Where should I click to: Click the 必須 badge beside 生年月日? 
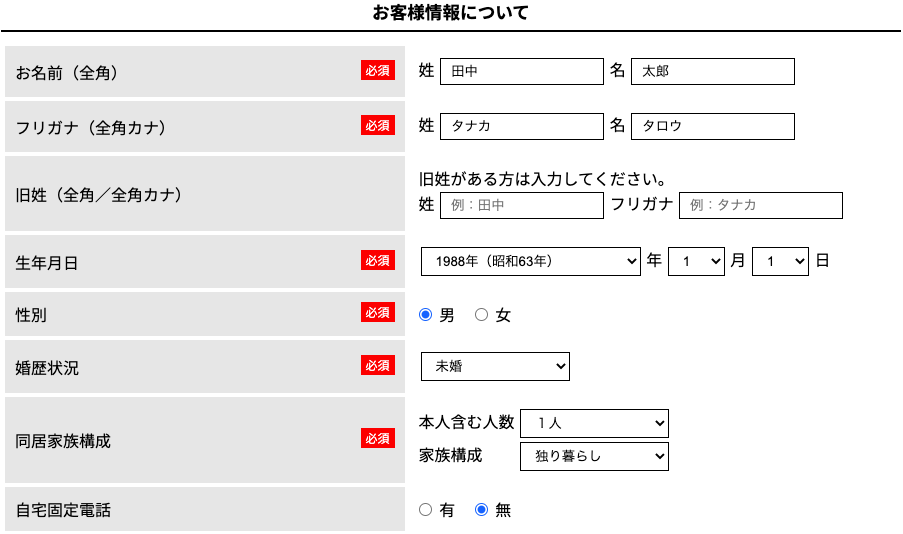378,260
